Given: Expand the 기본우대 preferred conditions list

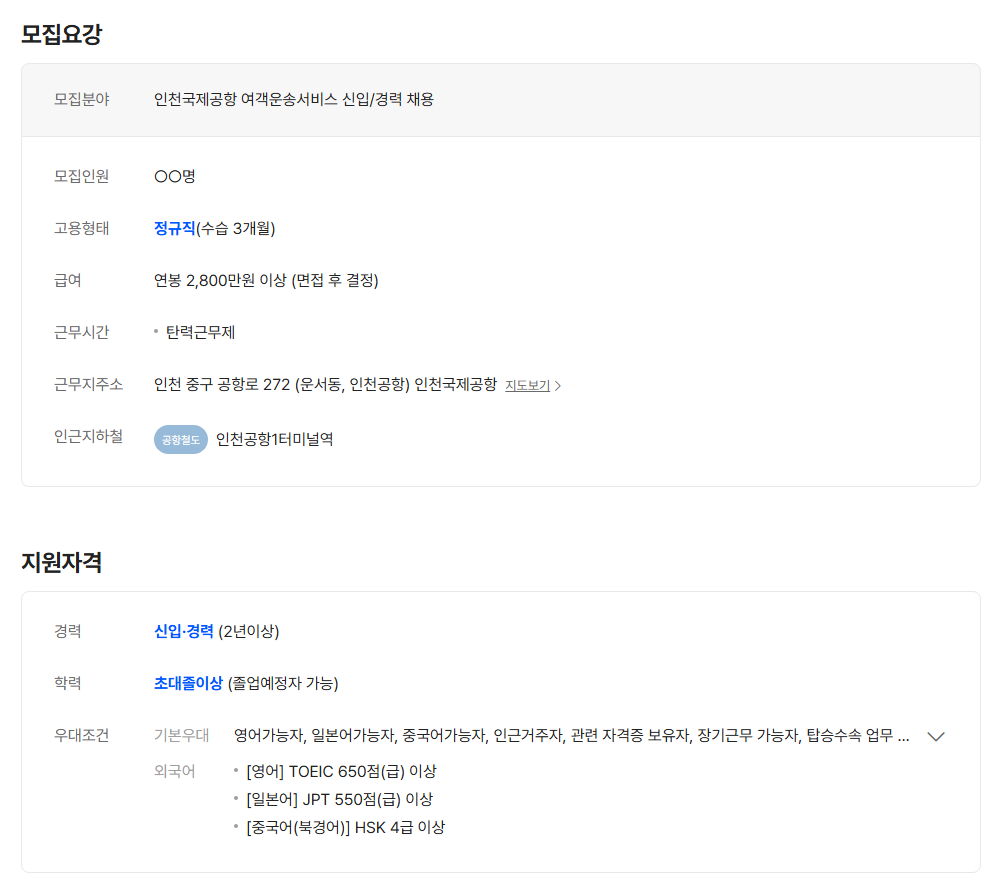Looking at the screenshot, I should [936, 736].
